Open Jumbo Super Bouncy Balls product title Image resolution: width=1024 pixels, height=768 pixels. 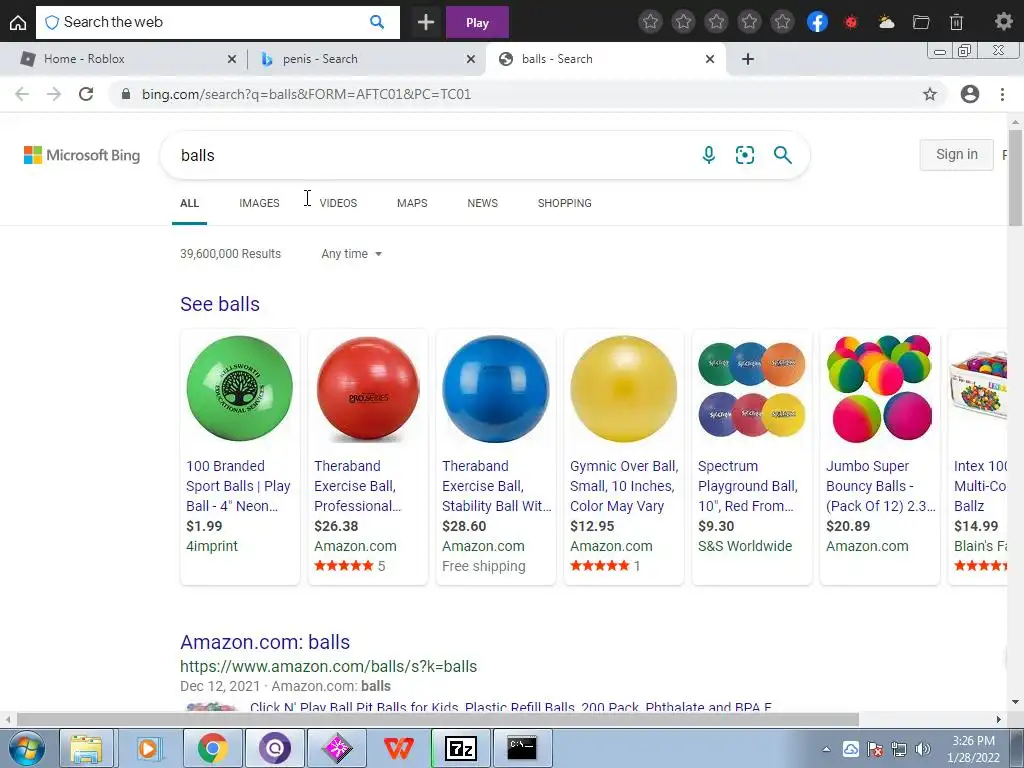881,486
